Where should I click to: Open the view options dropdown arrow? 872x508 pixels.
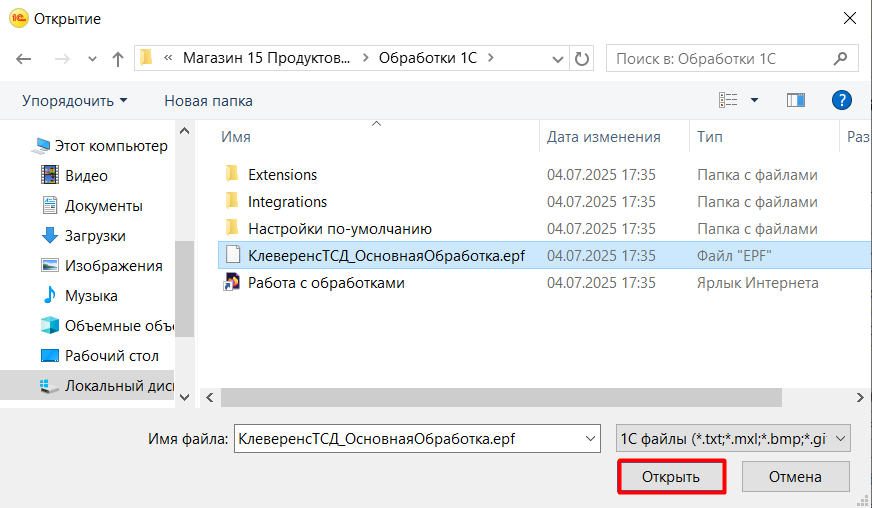coord(755,100)
